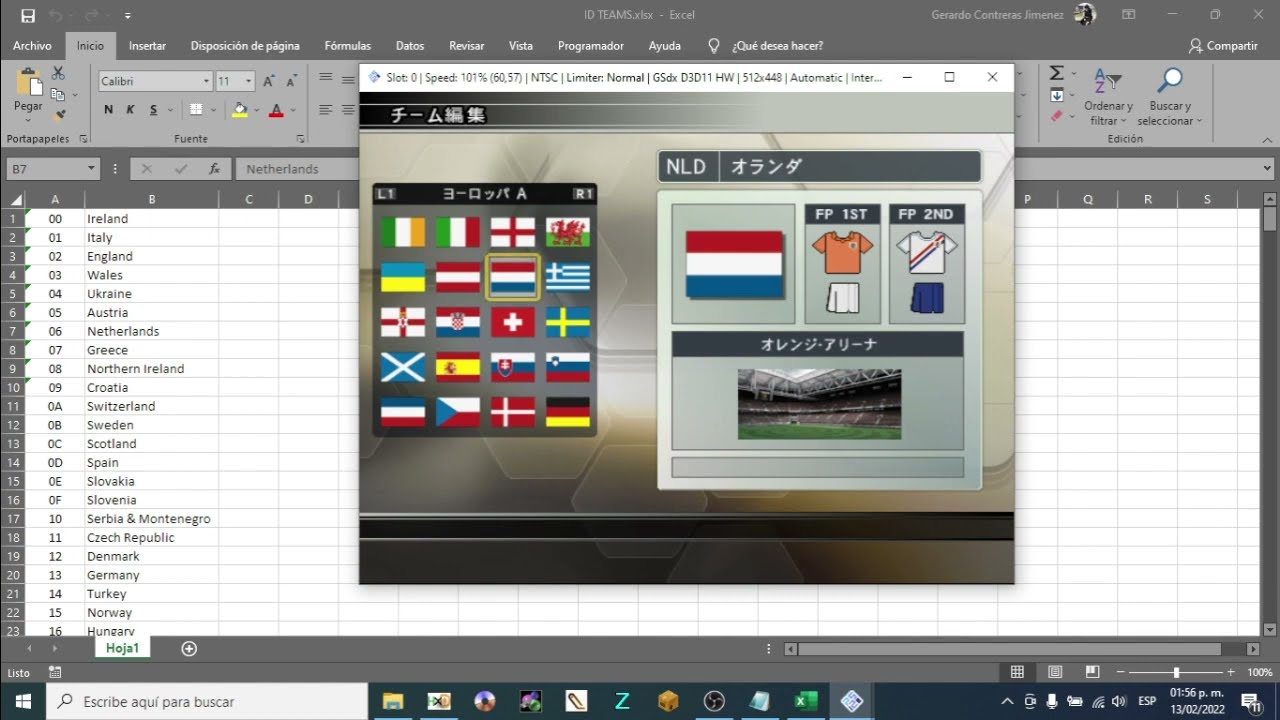Open Ordenar y filtrar menu
Viewport: 1280px width, 720px height.
(1108, 97)
